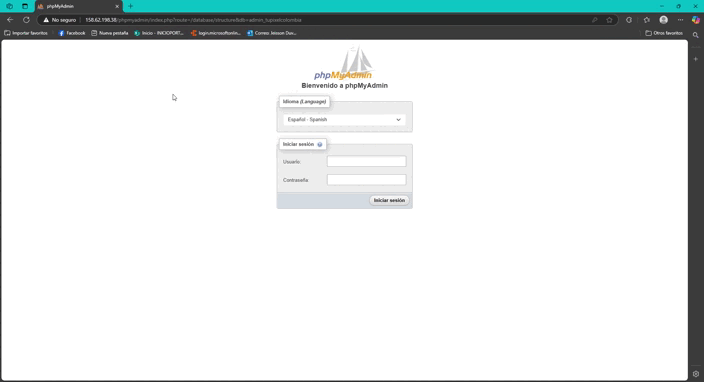
Task: Open the login.microsoftonline bookmark
Action: 216,33
